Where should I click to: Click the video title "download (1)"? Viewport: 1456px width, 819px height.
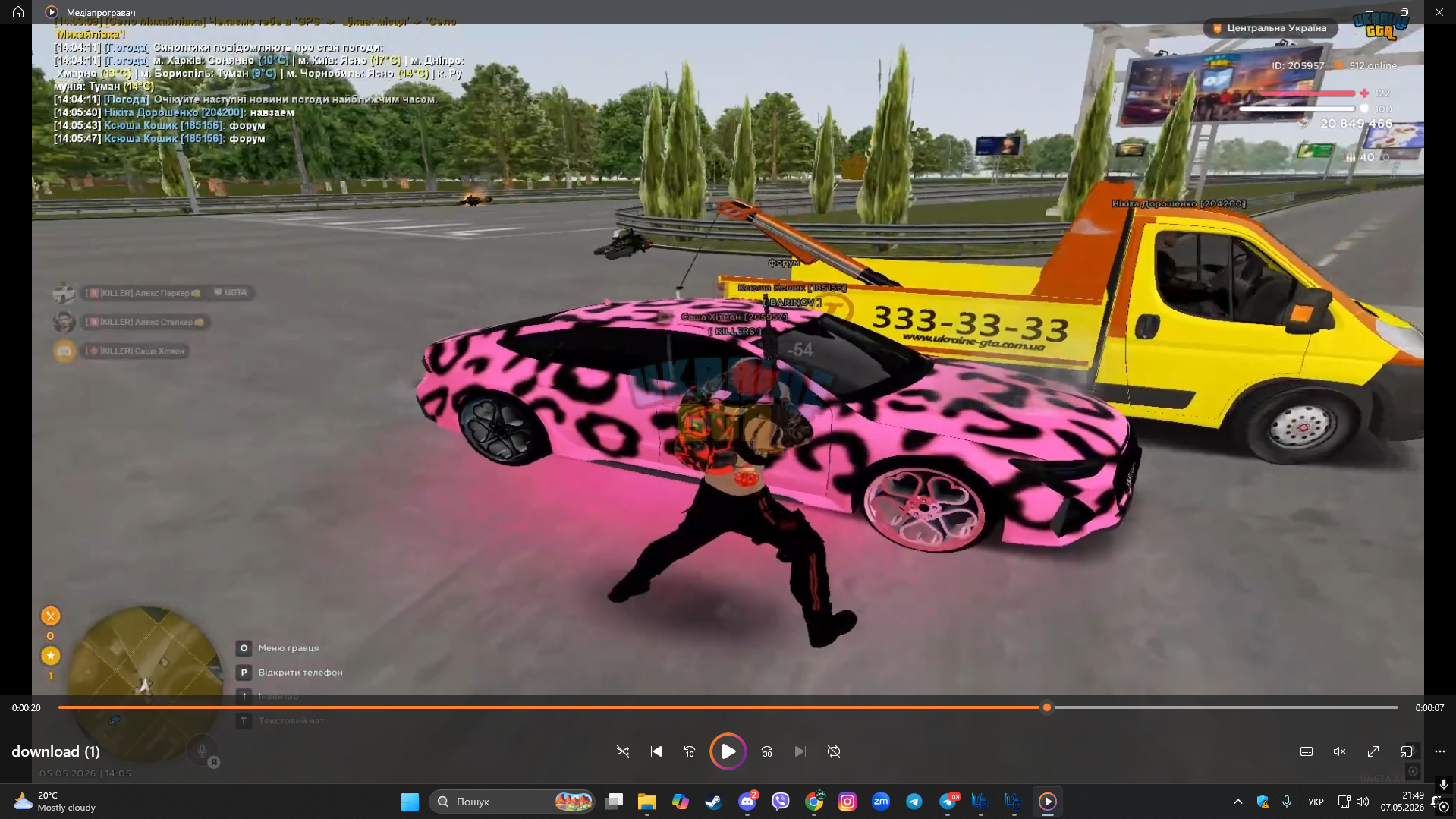point(55,751)
